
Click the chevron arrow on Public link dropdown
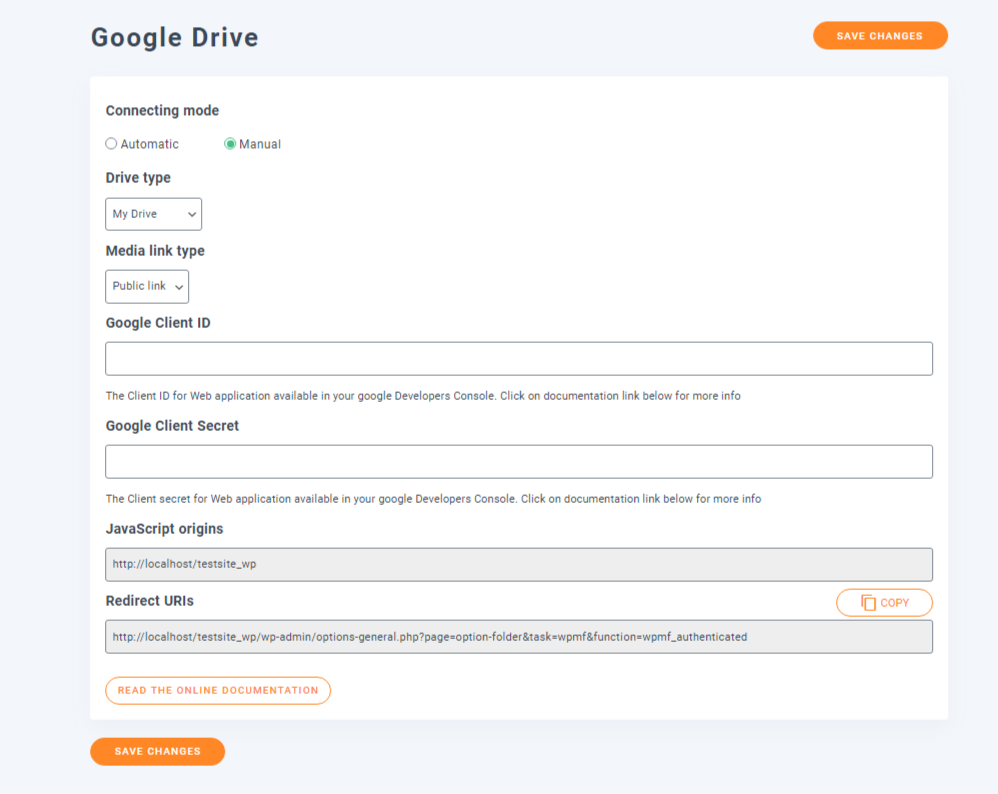tap(179, 287)
